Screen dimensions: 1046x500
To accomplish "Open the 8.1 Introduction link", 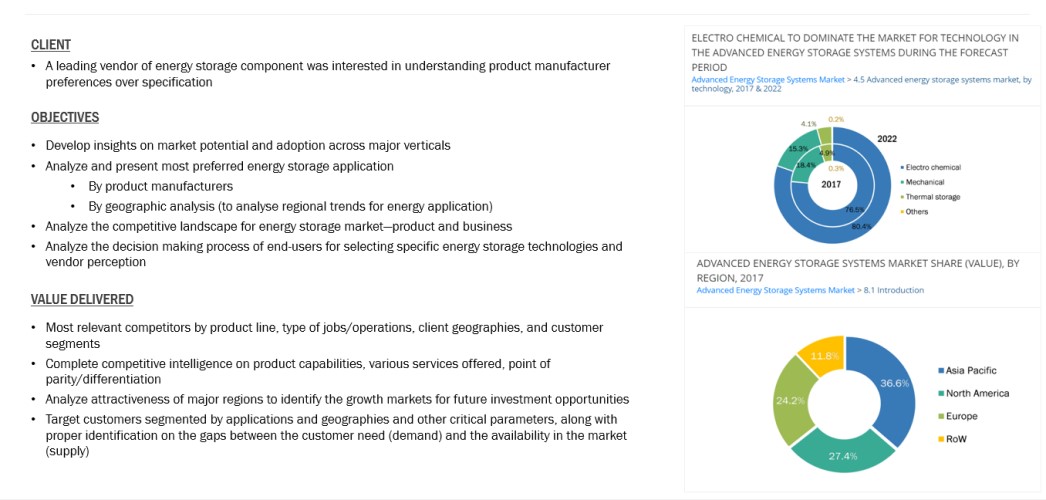I will pos(890,290).
